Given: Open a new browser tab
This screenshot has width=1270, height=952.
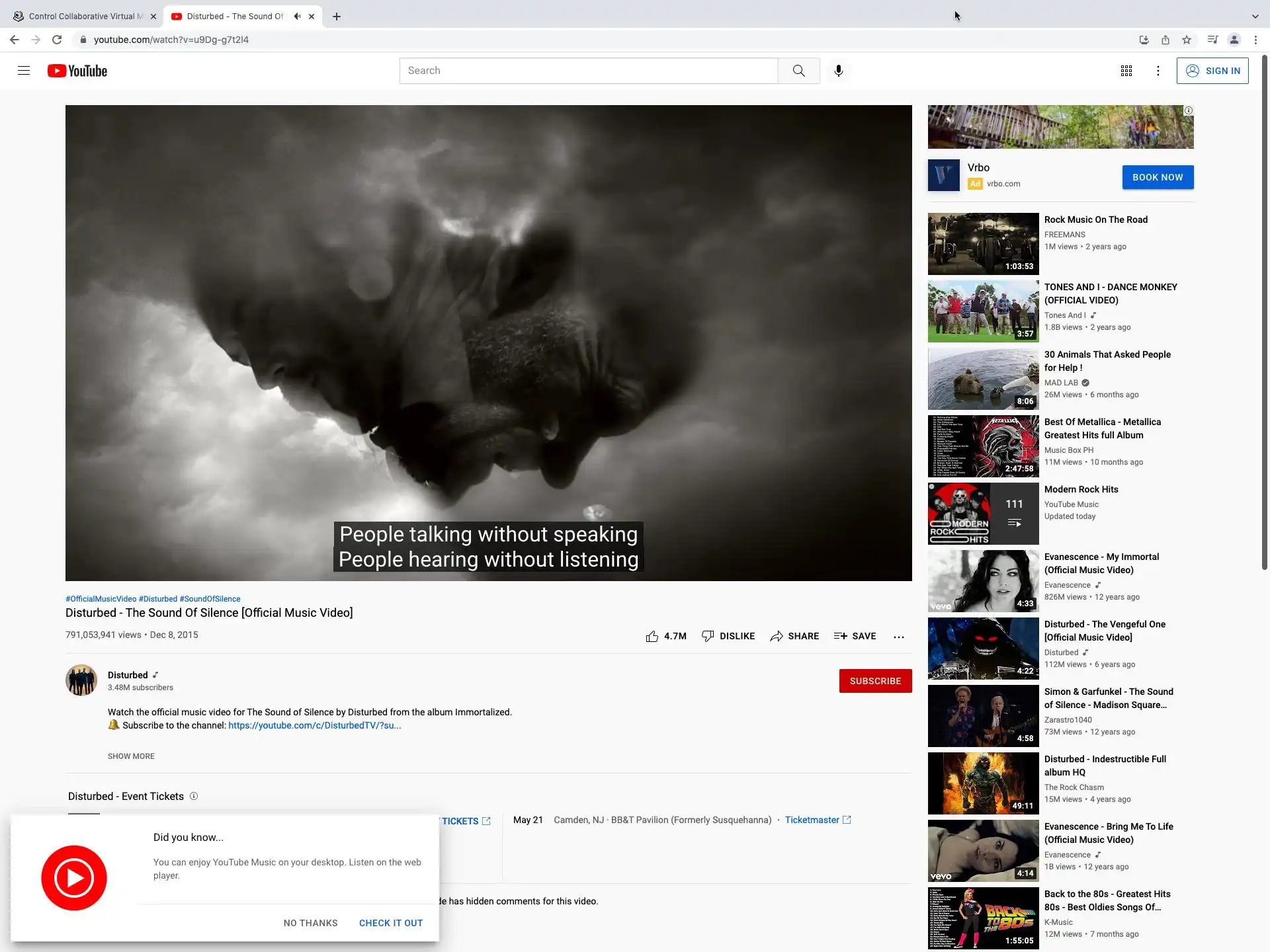Looking at the screenshot, I should (337, 17).
